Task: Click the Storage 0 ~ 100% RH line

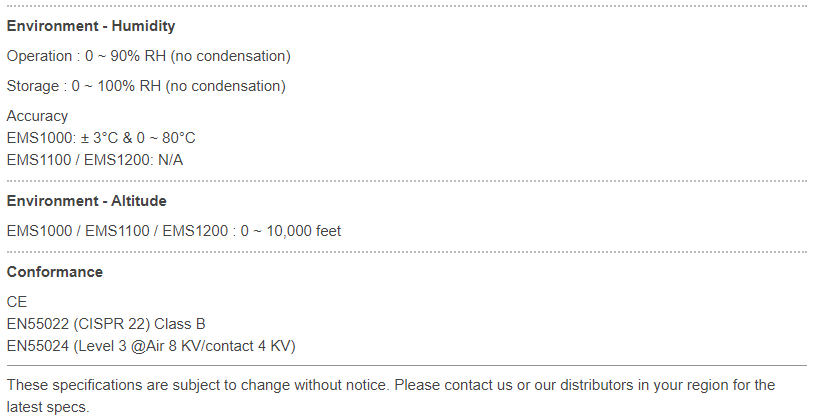Action: click(146, 86)
